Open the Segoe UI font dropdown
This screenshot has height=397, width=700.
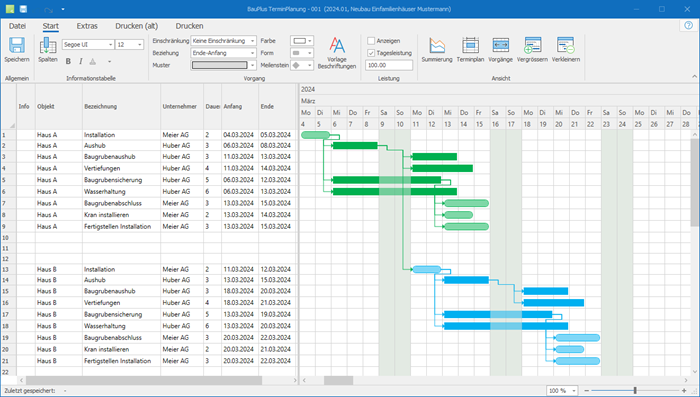[x=88, y=45]
